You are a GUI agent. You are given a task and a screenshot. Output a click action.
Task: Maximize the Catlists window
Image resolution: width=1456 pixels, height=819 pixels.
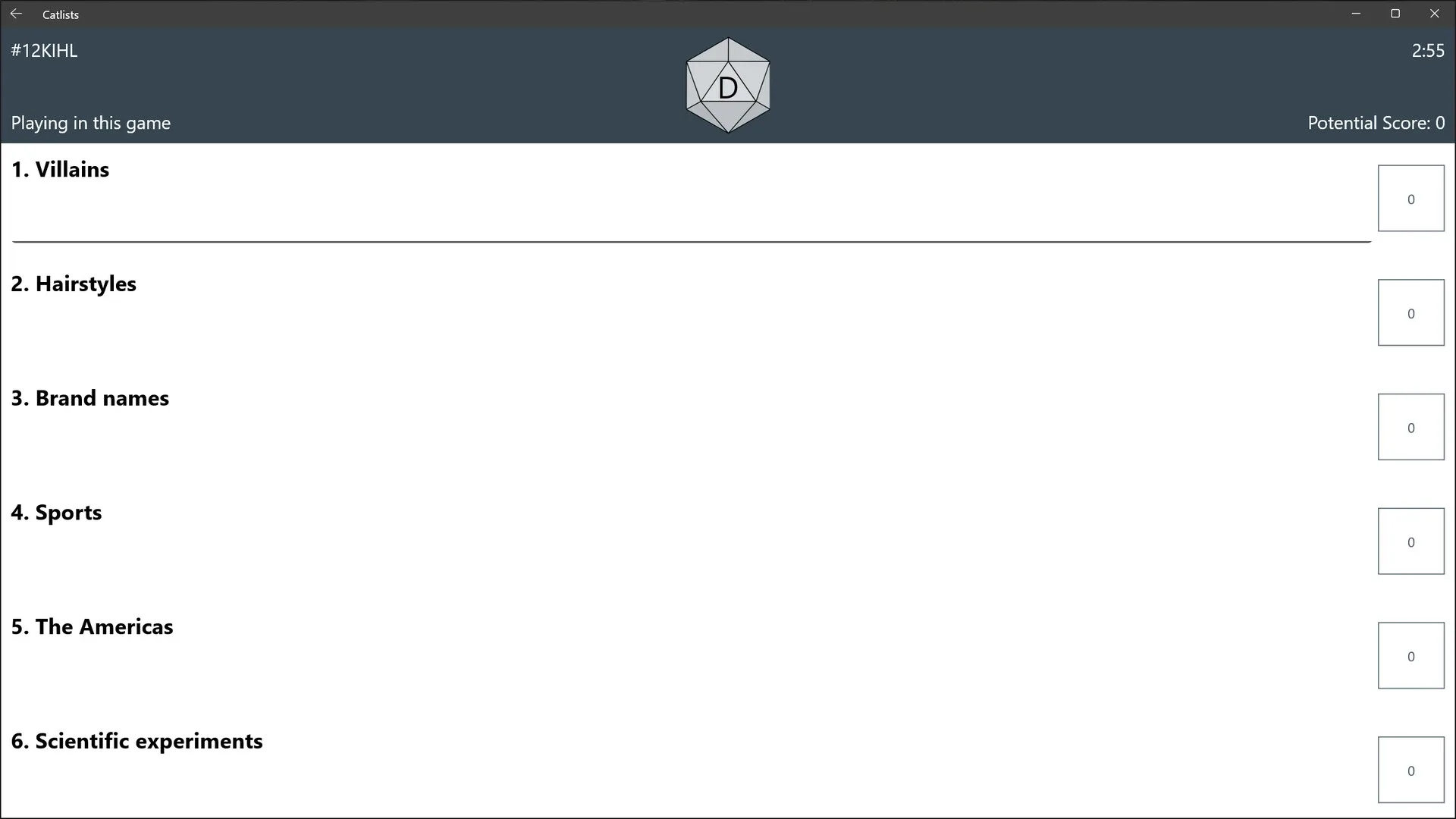coord(1395,14)
